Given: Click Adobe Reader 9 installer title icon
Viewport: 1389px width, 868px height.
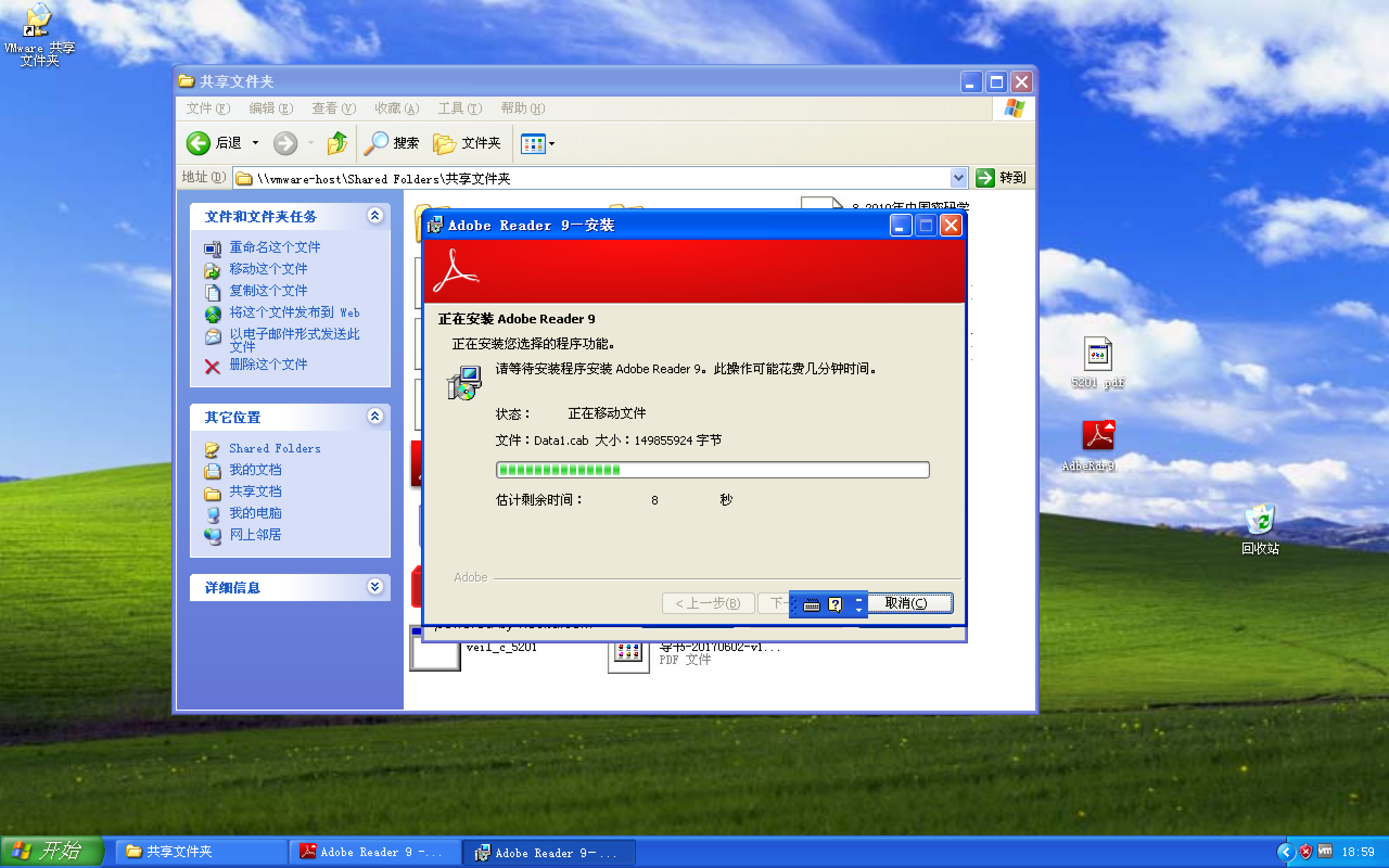Looking at the screenshot, I should pyautogui.click(x=435, y=225).
